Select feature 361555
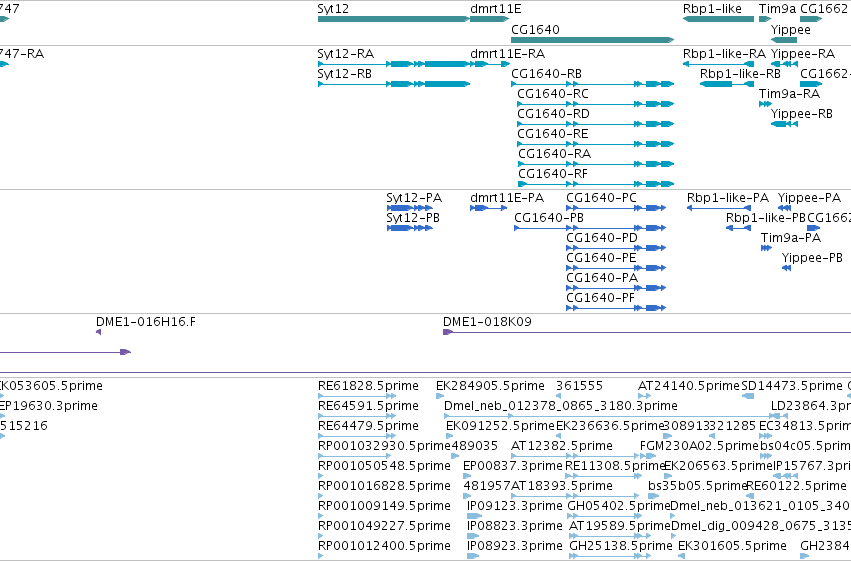 pos(558,397)
